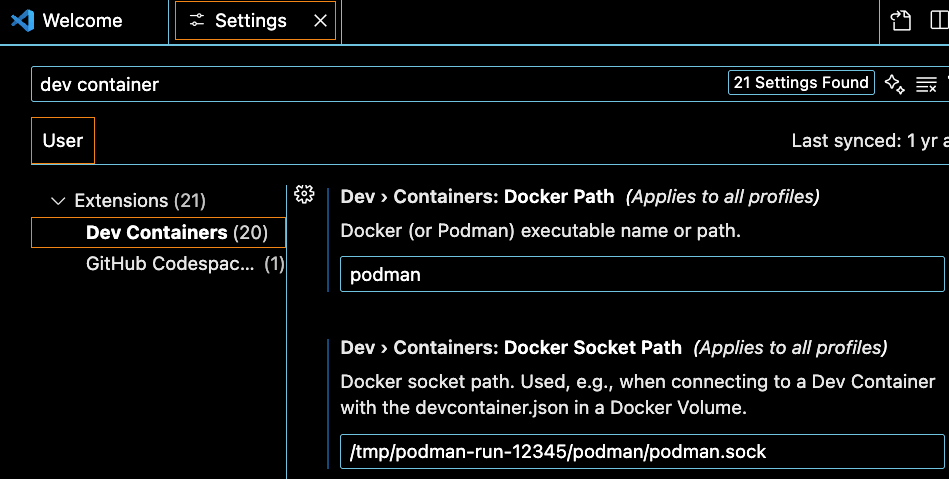Screen dimensions: 949x479
Task: Close the Settings editor tab
Action: (320, 21)
